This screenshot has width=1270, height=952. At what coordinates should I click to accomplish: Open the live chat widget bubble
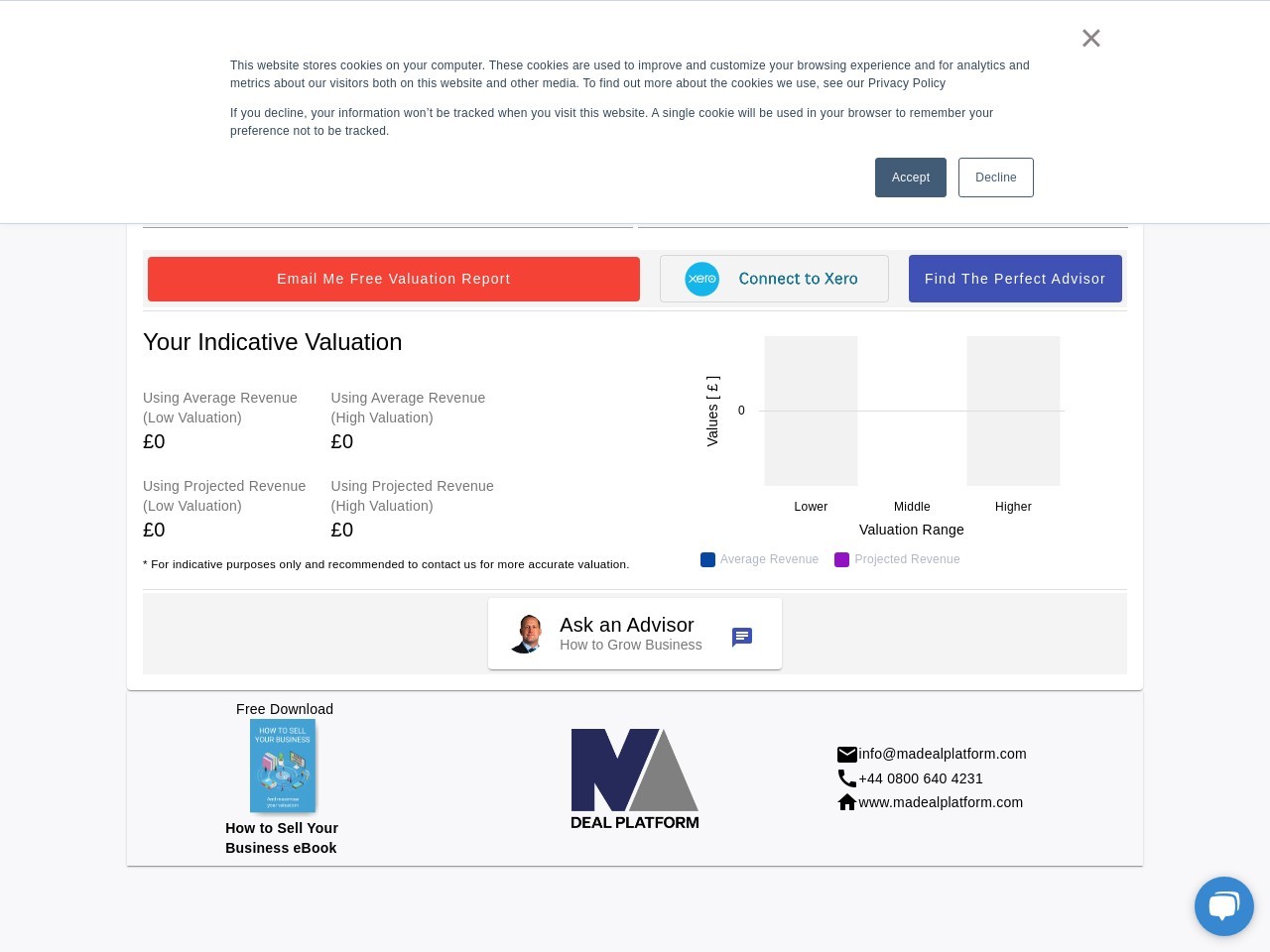tap(1224, 906)
